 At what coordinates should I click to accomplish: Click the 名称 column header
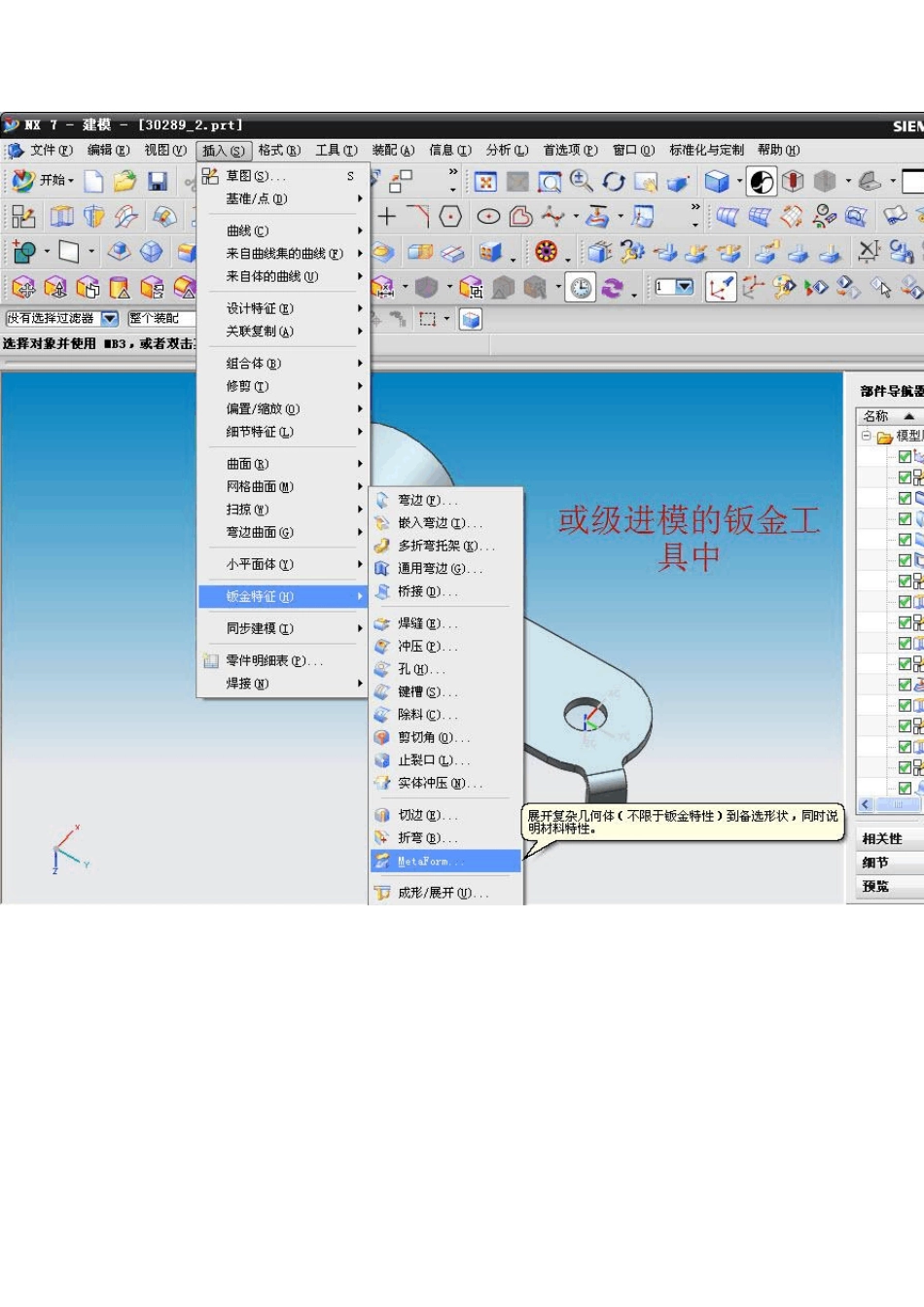click(x=889, y=415)
